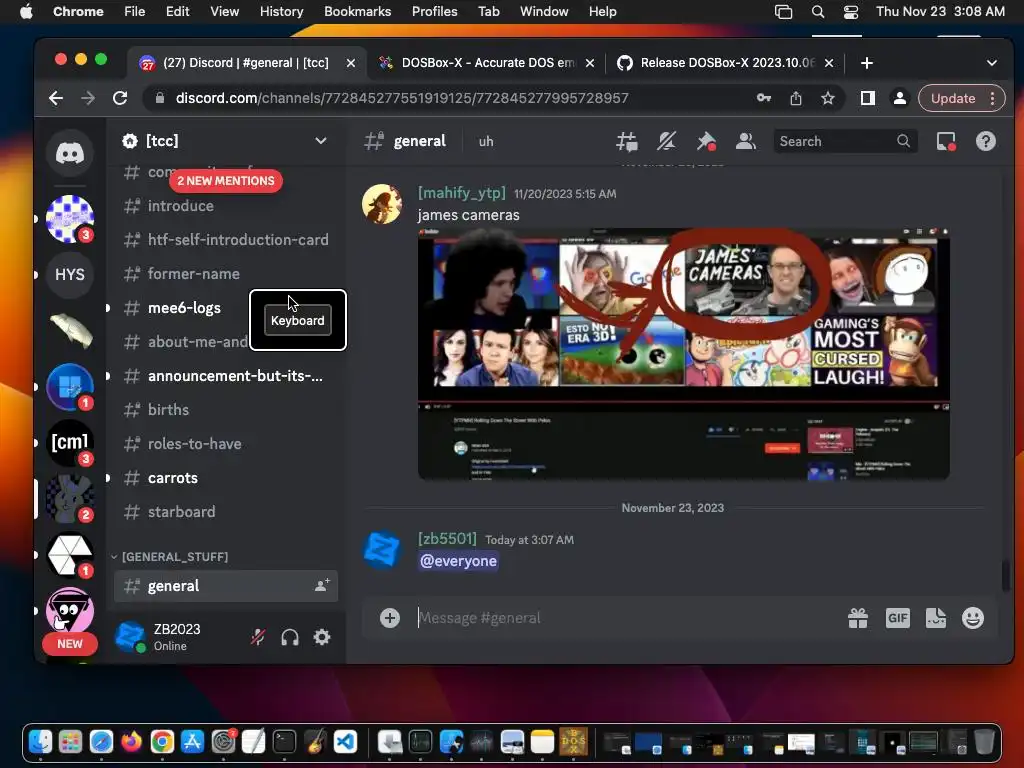The height and width of the screenshot is (768, 1024).
Task: Open the GIF picker
Action: point(897,618)
